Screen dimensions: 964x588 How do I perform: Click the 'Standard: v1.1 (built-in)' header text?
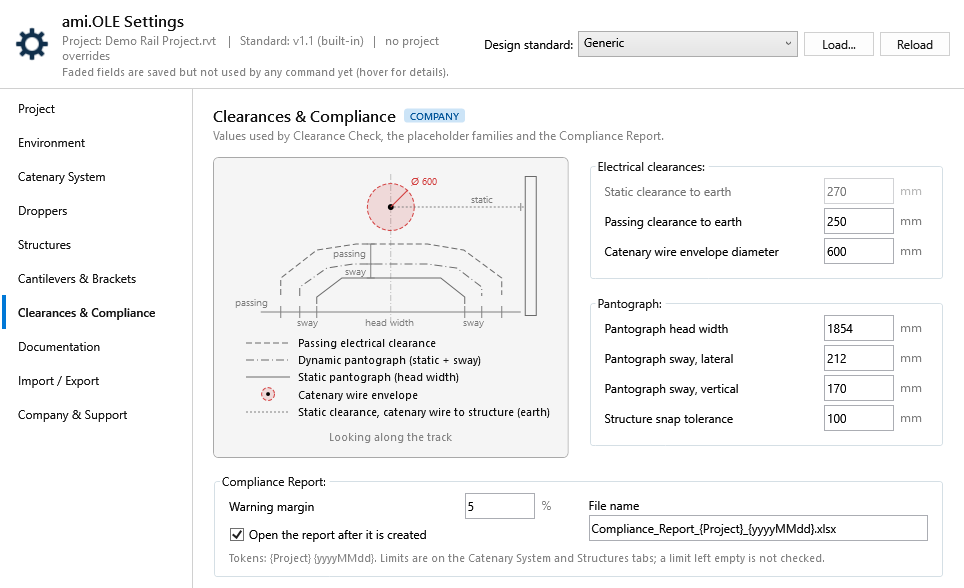coord(301,41)
